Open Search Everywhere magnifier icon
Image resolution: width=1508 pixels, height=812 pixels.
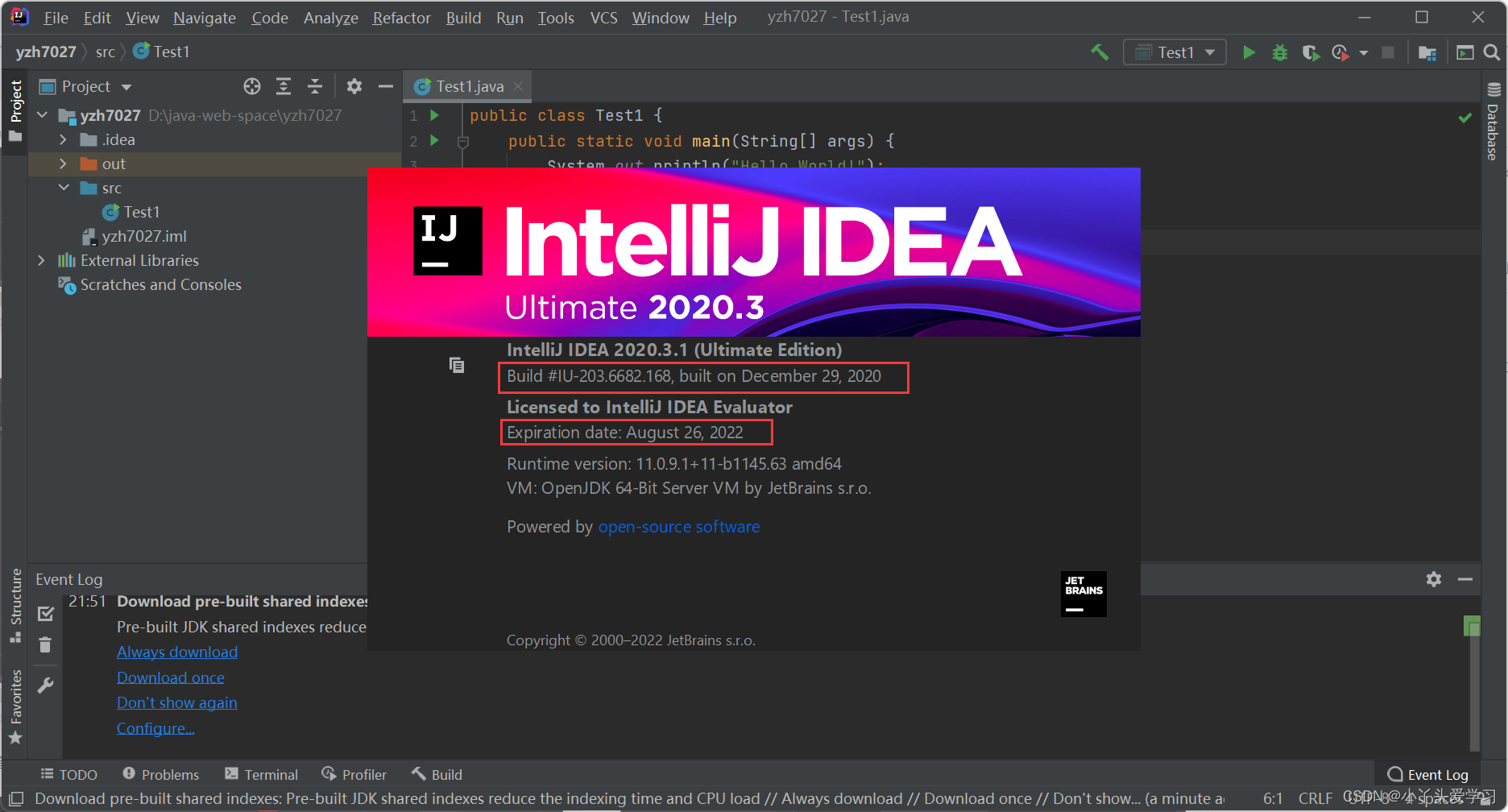pyautogui.click(x=1491, y=52)
